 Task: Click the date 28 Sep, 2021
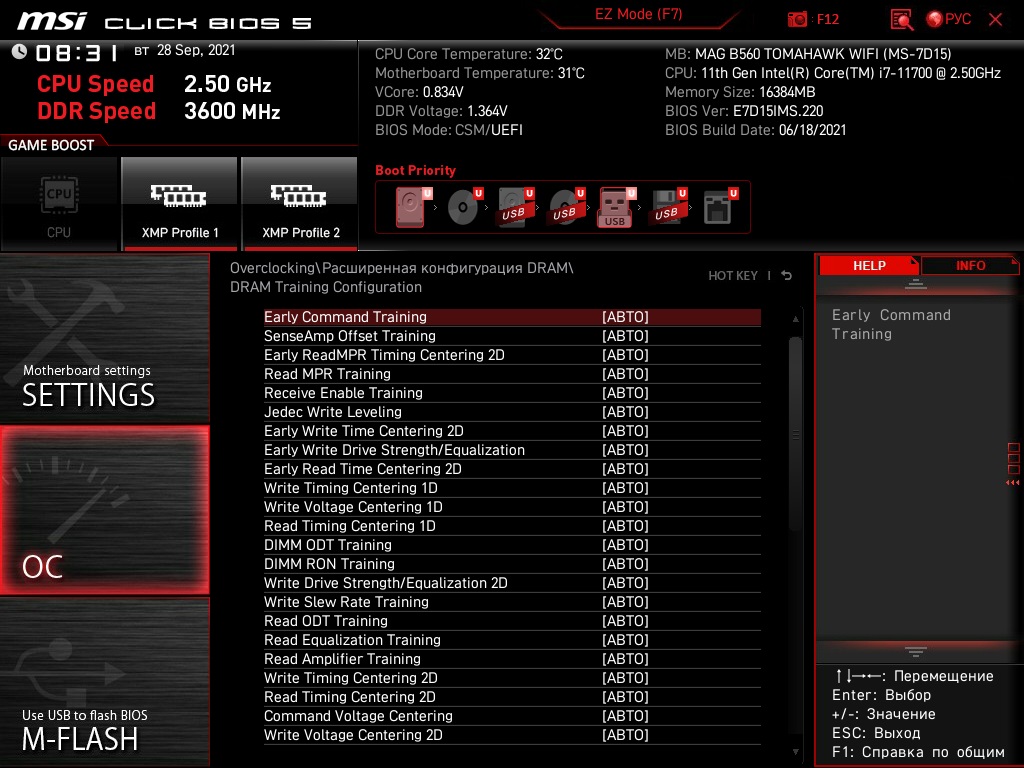click(x=196, y=50)
